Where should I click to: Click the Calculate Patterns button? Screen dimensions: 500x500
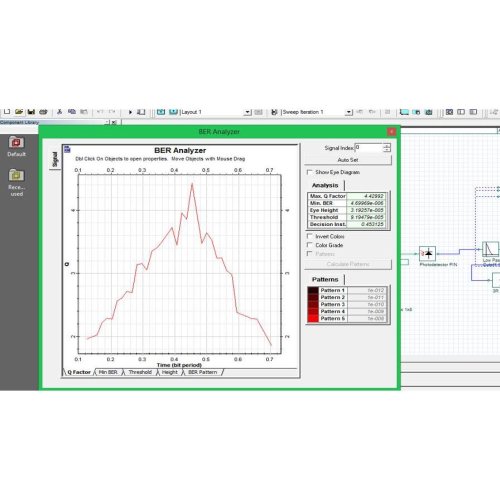point(348,264)
